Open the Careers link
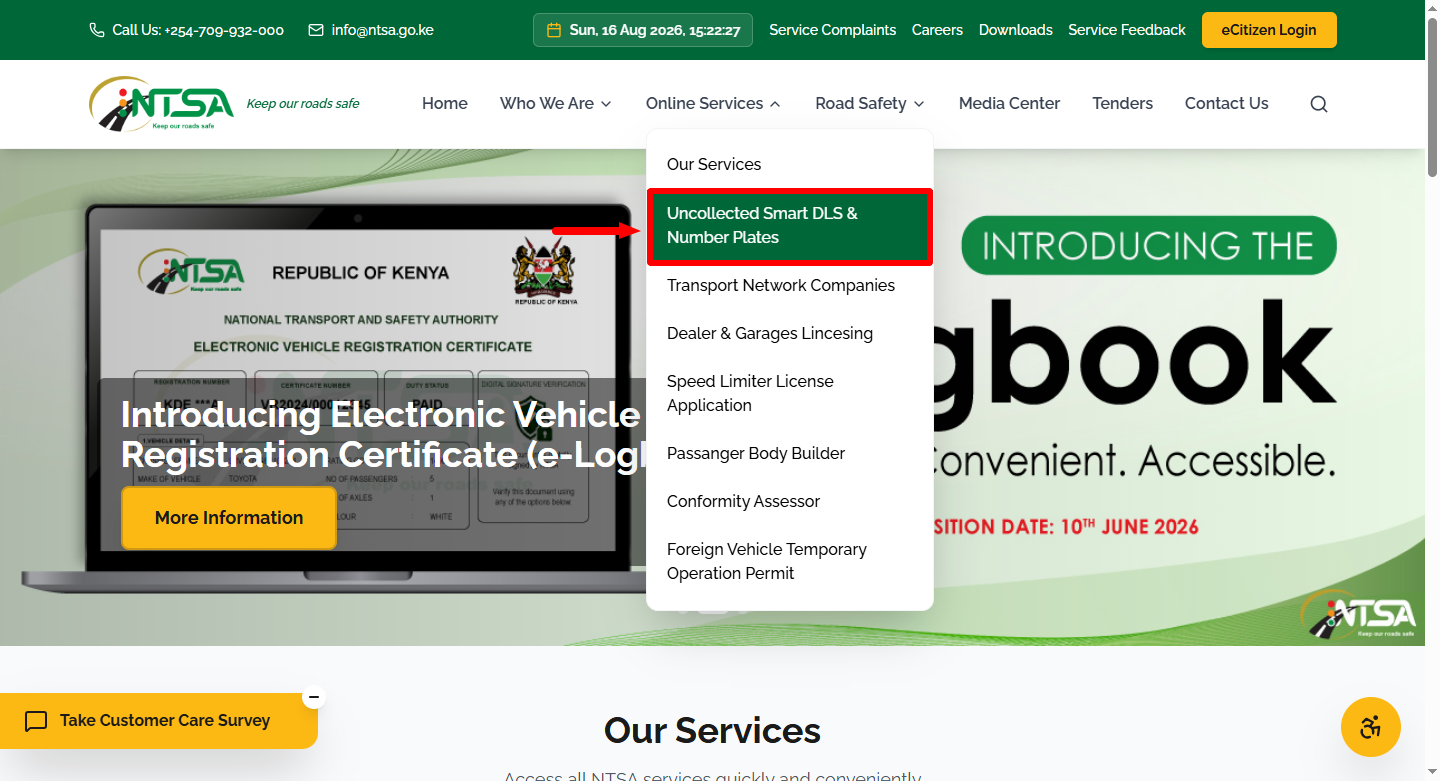 (x=937, y=30)
